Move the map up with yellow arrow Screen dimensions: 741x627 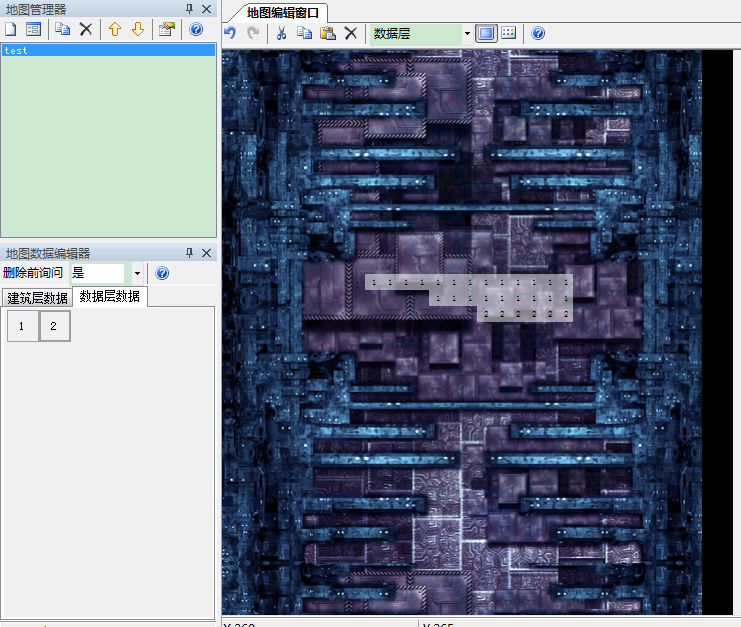[115, 29]
